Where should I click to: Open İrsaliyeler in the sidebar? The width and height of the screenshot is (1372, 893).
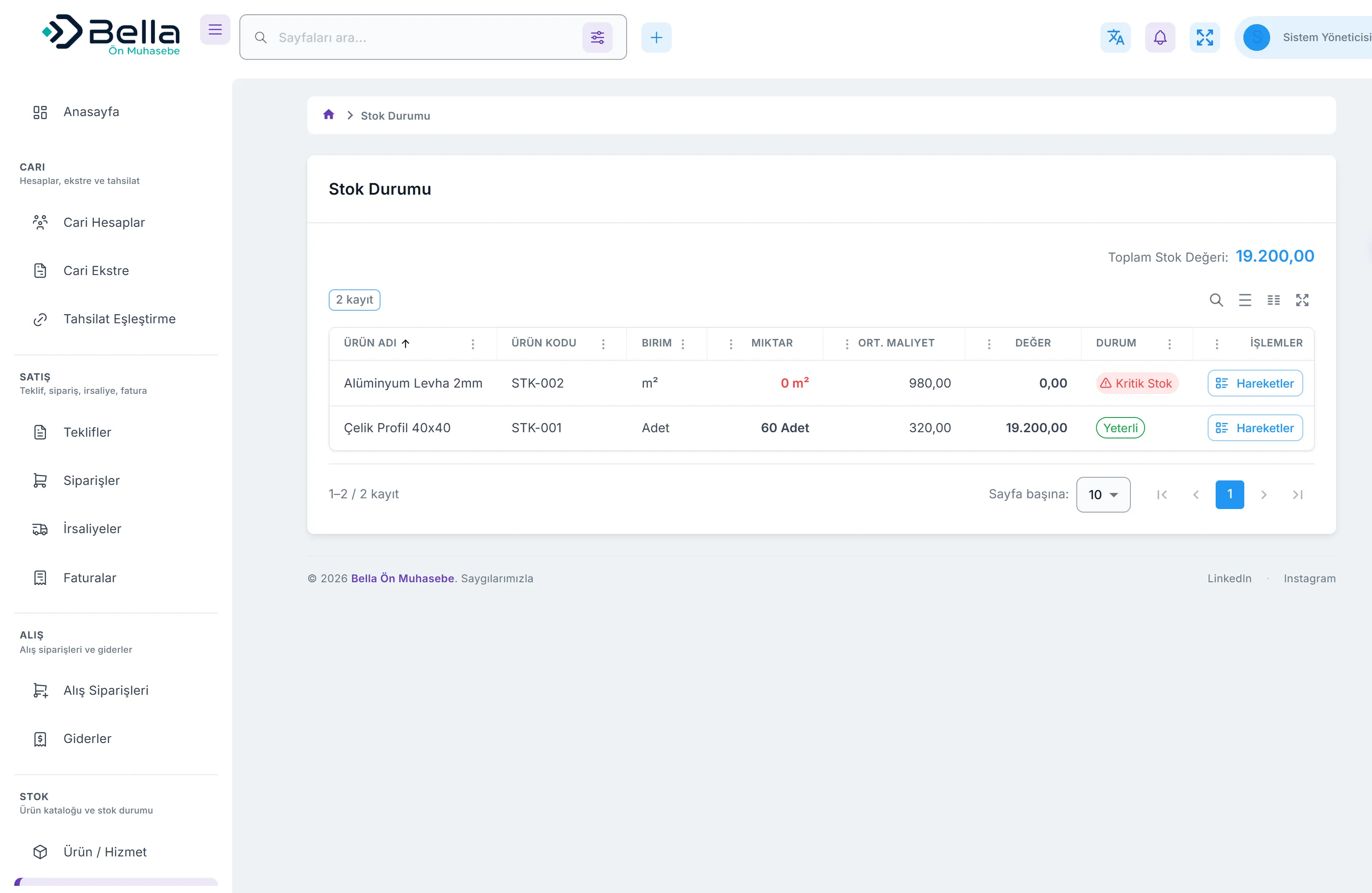click(116, 529)
